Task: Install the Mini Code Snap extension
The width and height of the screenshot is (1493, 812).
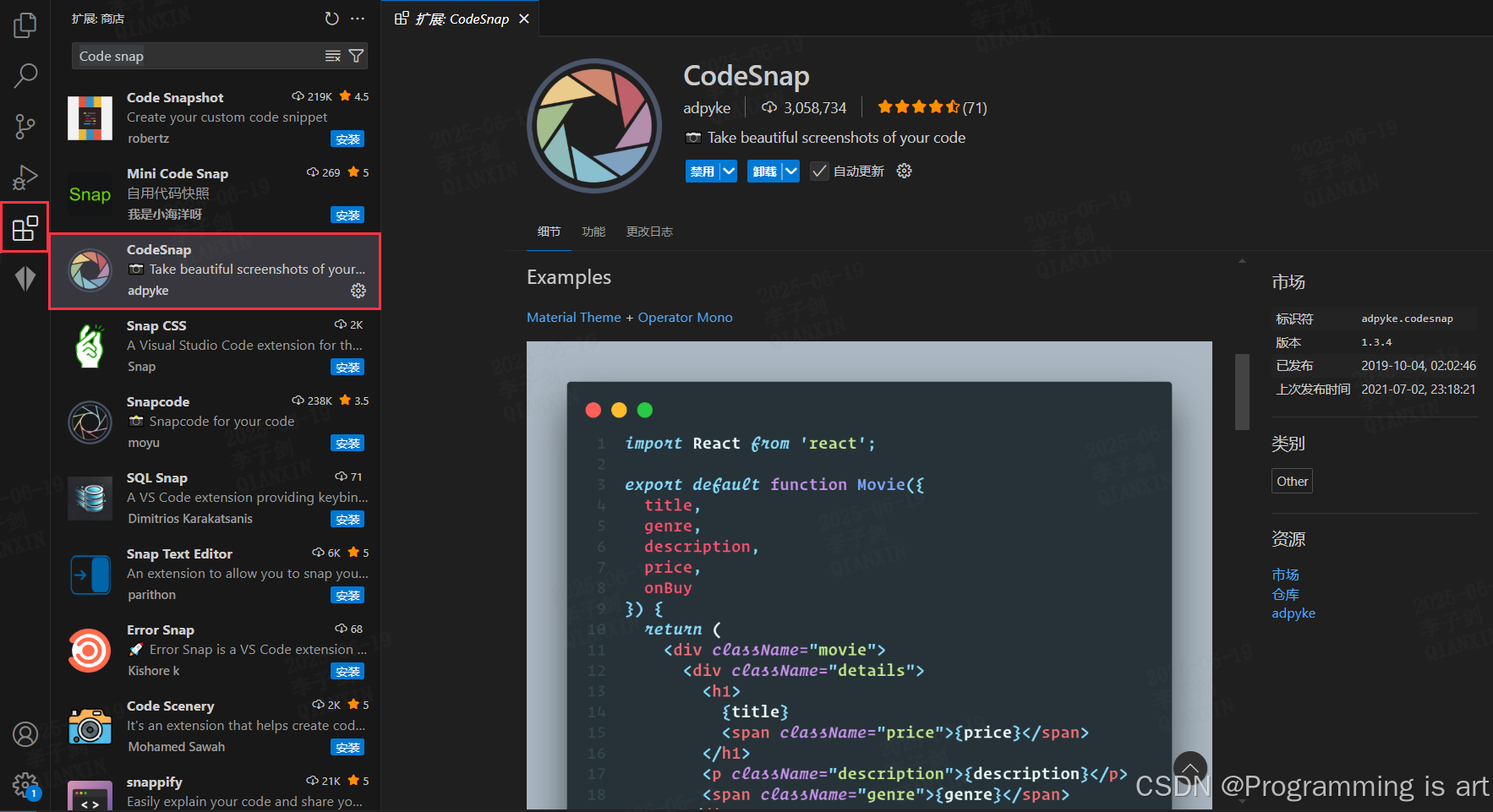Action: coord(347,215)
